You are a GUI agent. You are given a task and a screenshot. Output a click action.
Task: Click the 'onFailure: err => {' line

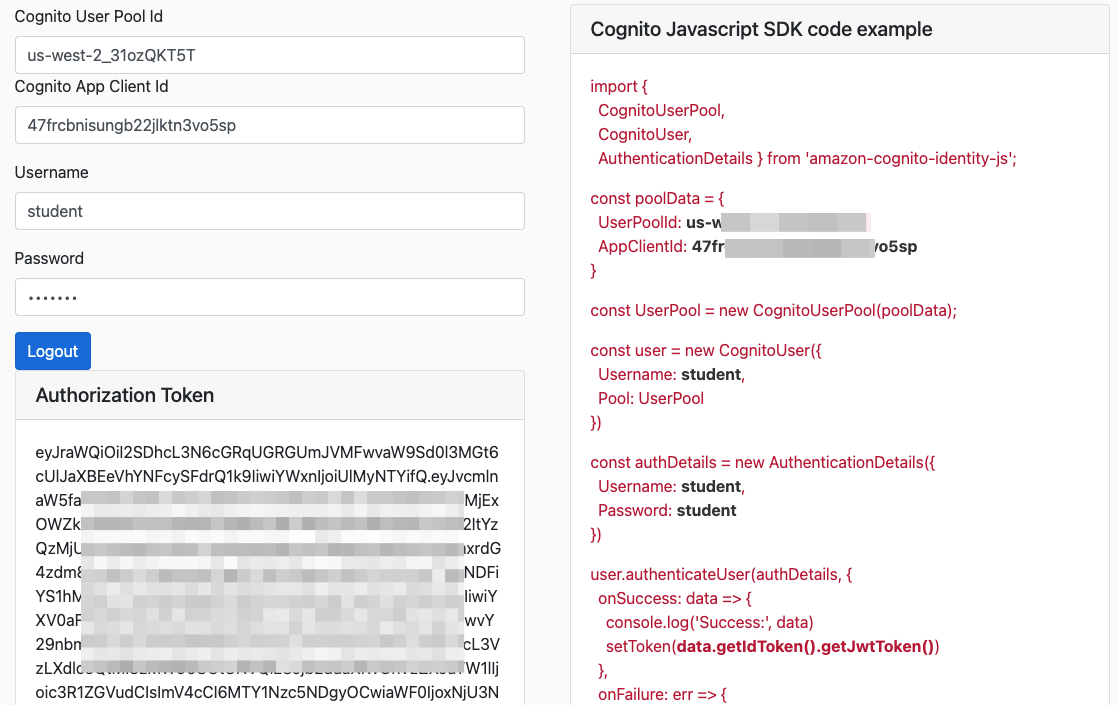point(662,694)
